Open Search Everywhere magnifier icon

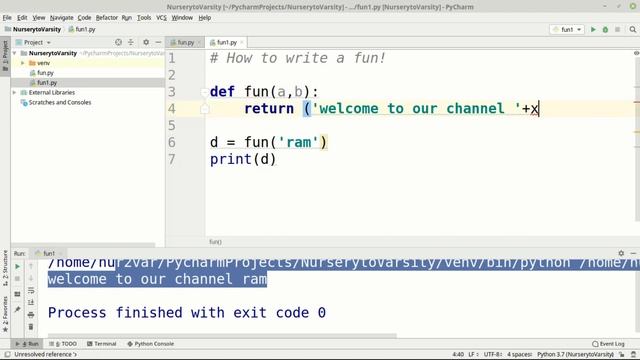click(633, 29)
